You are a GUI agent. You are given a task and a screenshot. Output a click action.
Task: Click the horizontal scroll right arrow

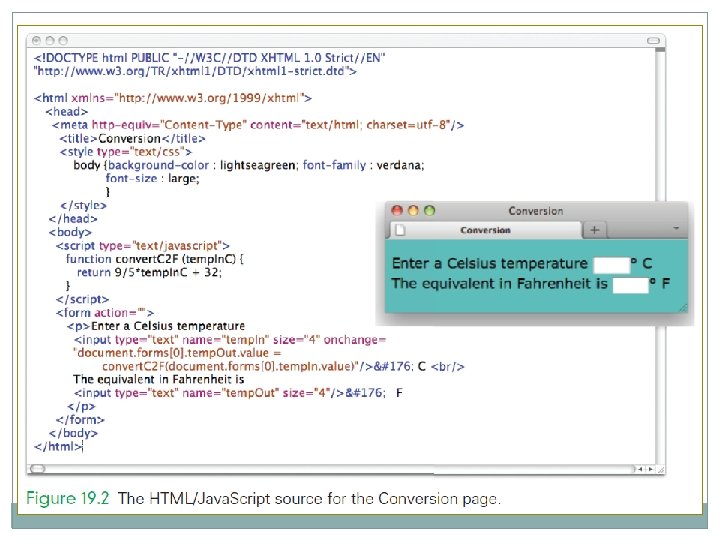coord(650,469)
